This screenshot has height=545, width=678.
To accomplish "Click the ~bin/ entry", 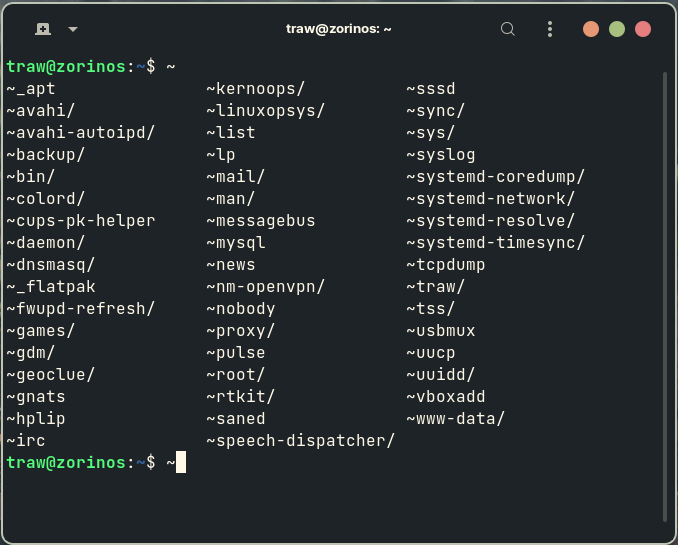I will tap(31, 176).
